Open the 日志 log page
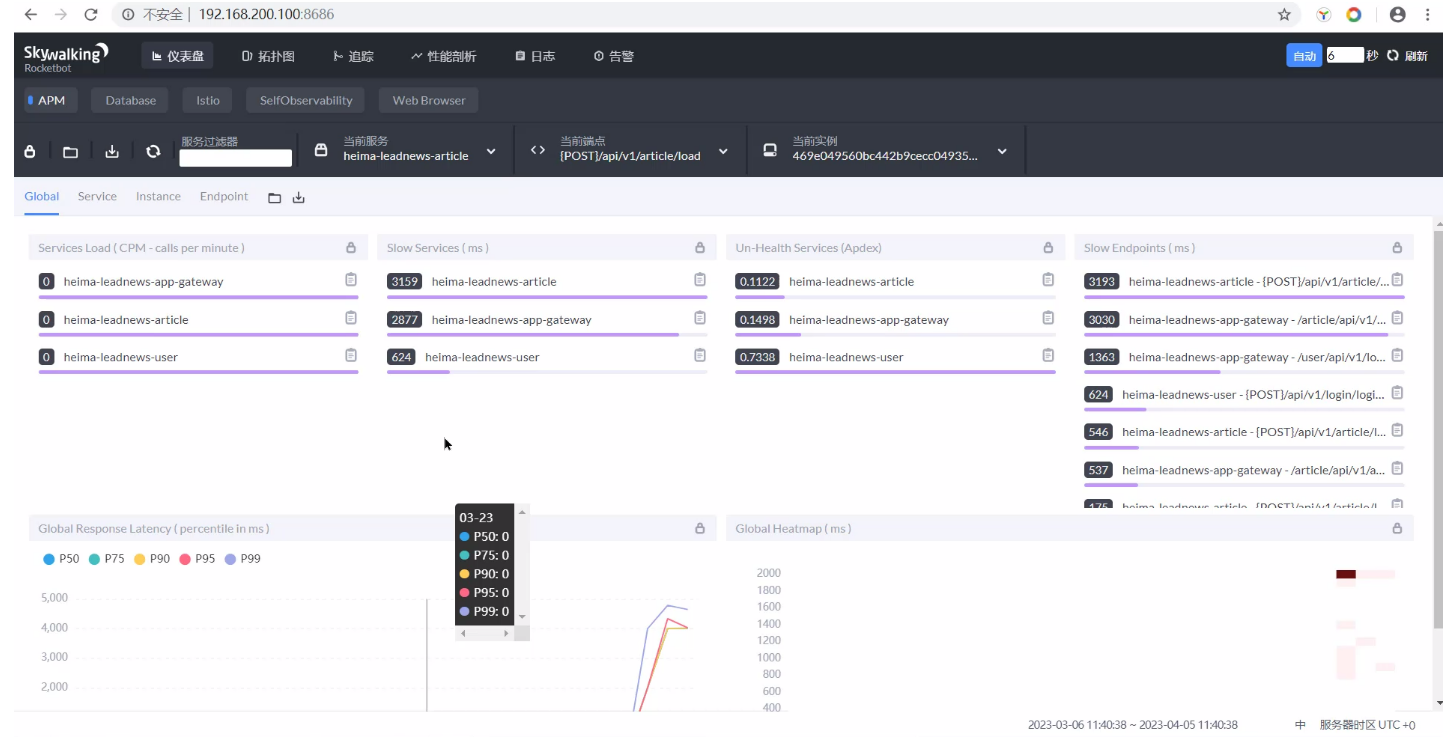Screen dimensions: 1445x737 535,57
